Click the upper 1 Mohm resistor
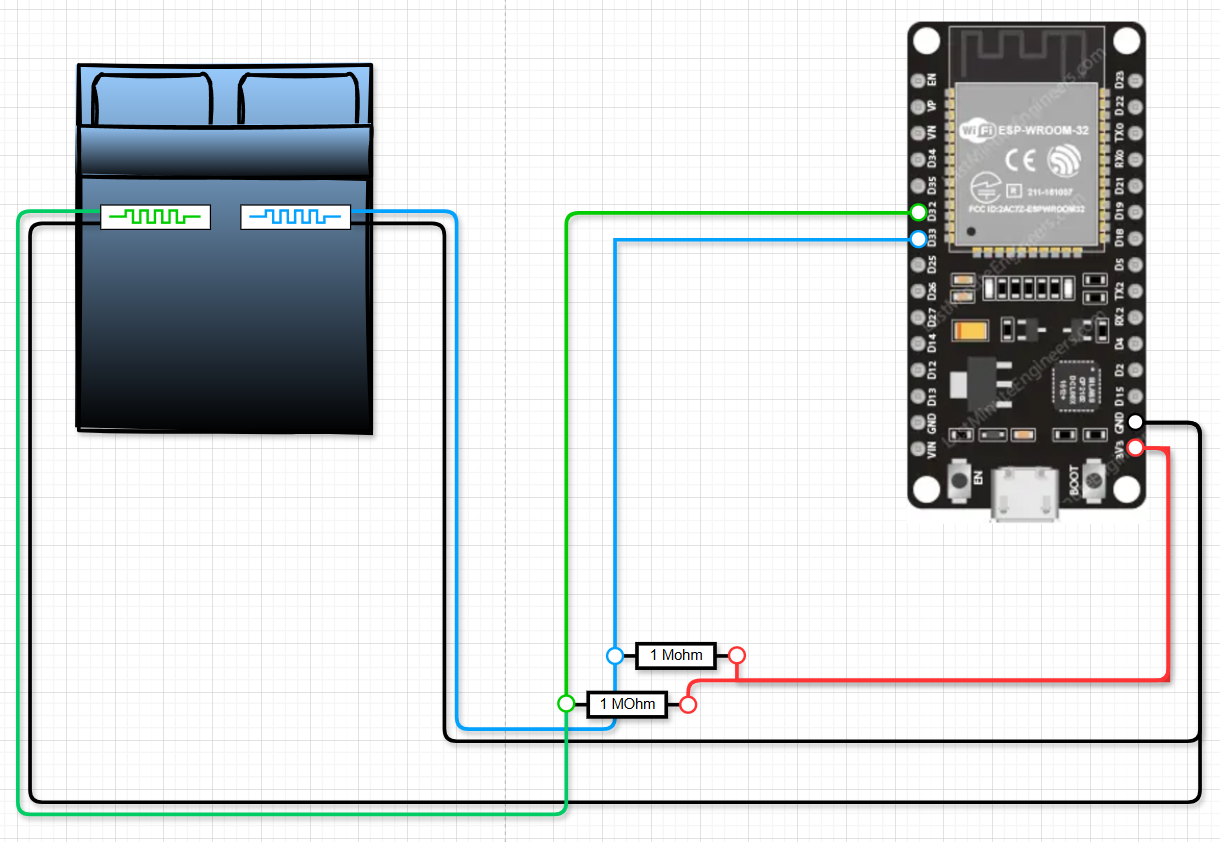The width and height of the screenshot is (1220, 842). 676,656
